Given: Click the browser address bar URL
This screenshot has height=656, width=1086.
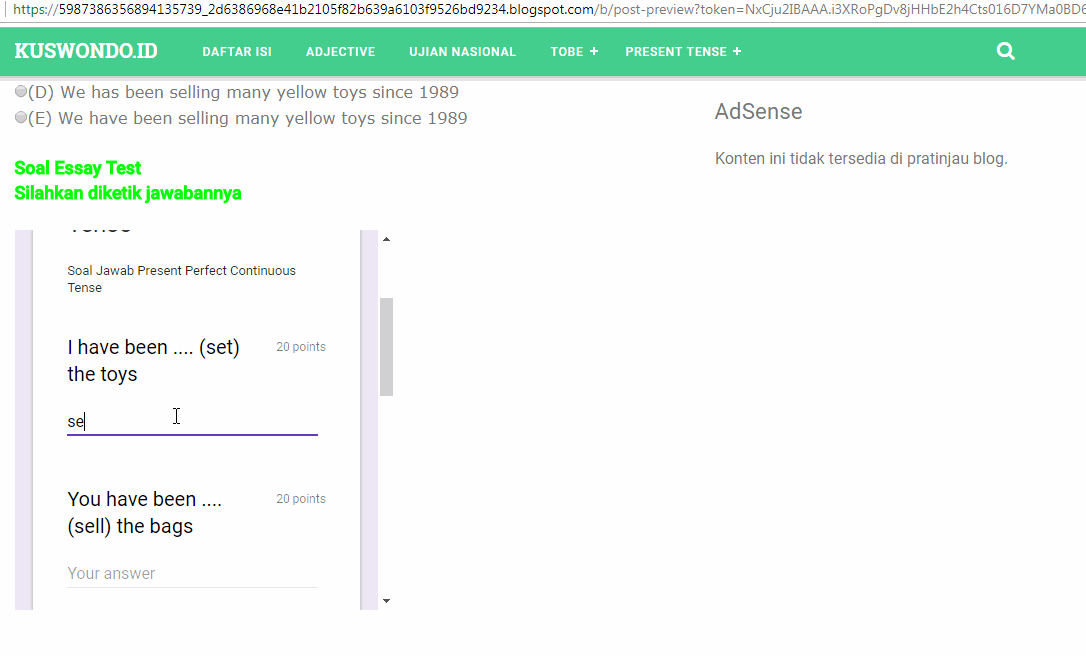Looking at the screenshot, I should pos(547,10).
